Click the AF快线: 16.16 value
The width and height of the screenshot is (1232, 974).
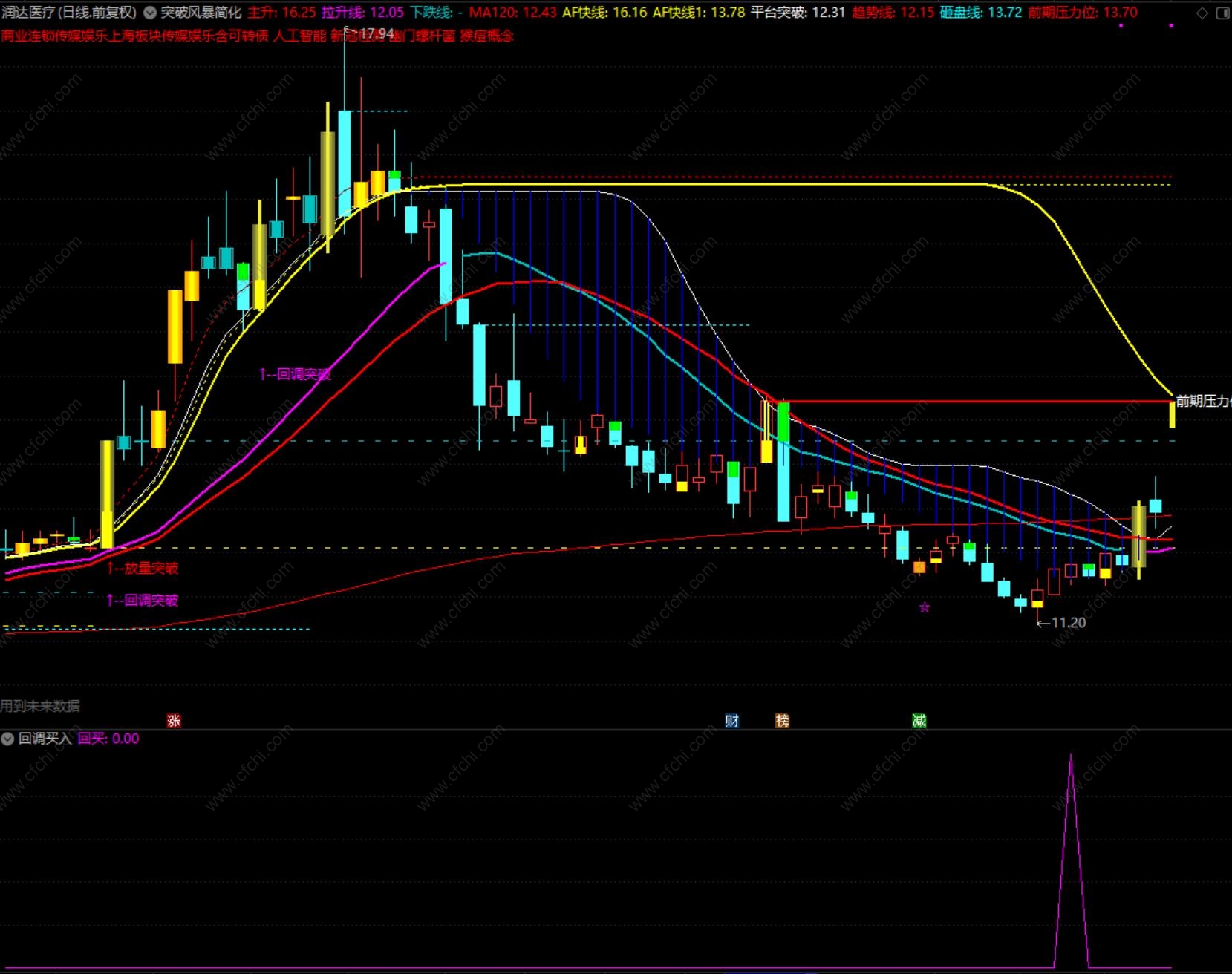pyautogui.click(x=604, y=13)
